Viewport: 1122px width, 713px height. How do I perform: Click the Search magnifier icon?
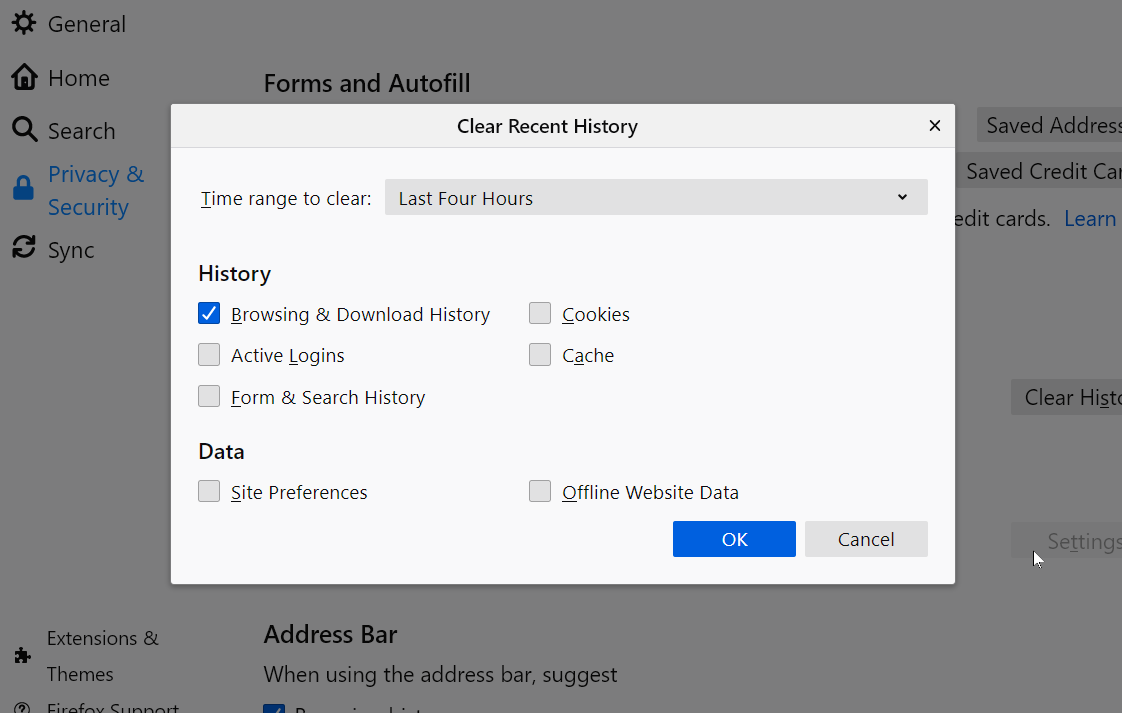tap(22, 130)
